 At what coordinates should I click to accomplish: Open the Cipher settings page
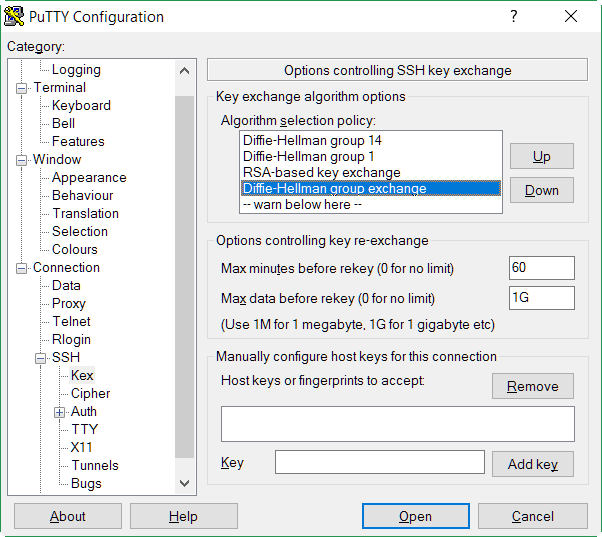click(90, 393)
